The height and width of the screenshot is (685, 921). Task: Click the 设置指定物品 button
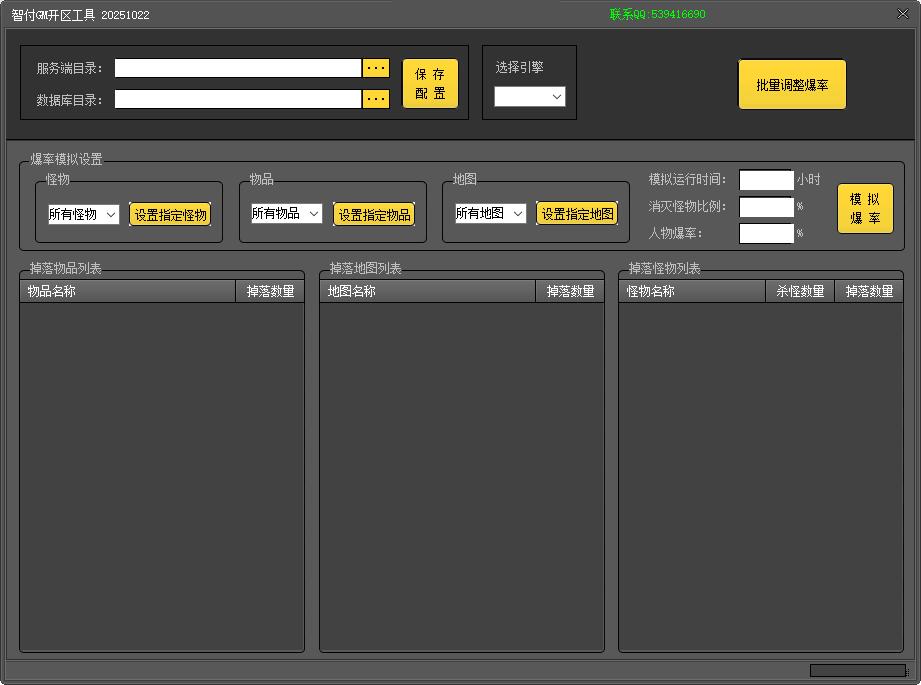374,214
